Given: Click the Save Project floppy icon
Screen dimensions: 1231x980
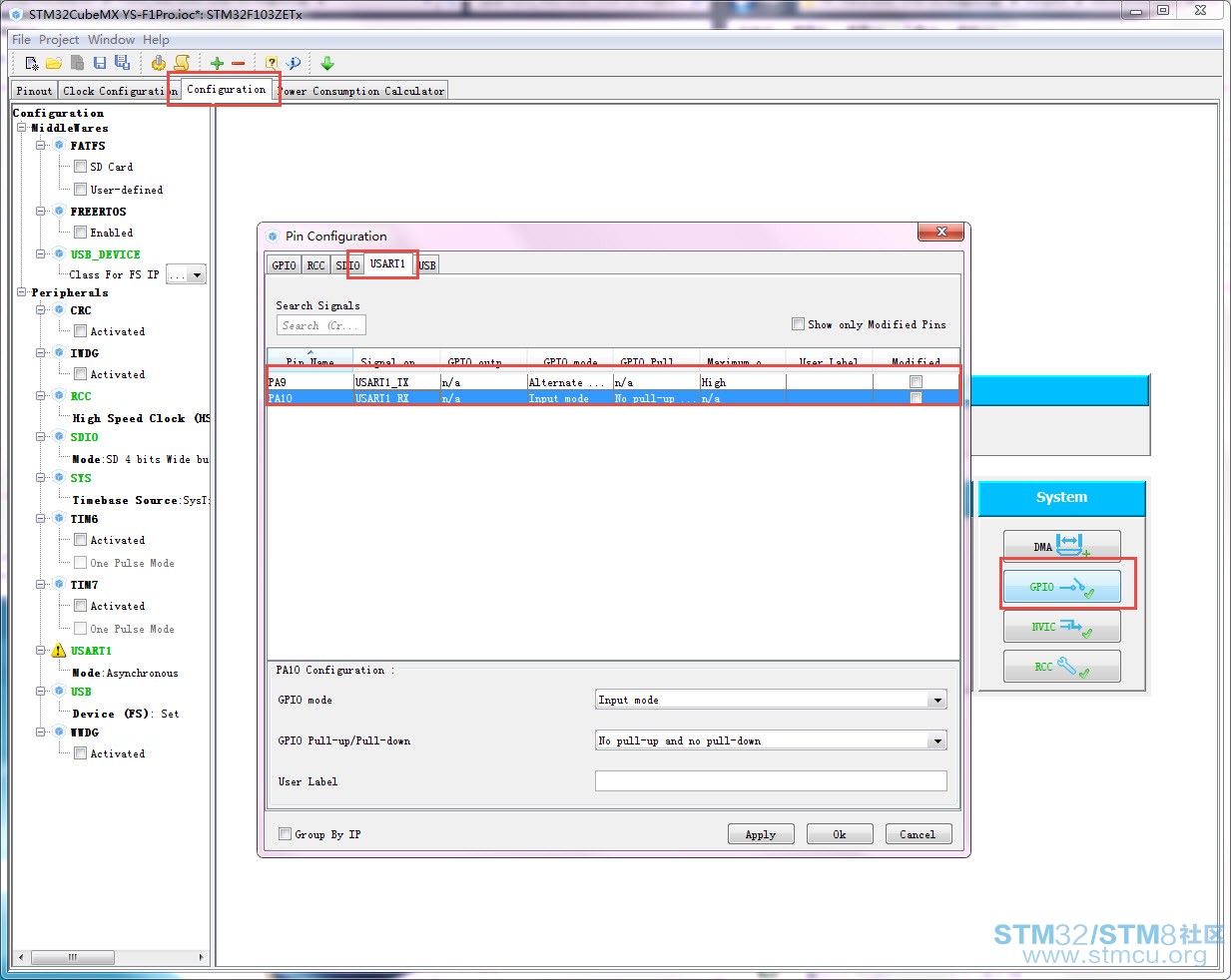Looking at the screenshot, I should [x=100, y=63].
